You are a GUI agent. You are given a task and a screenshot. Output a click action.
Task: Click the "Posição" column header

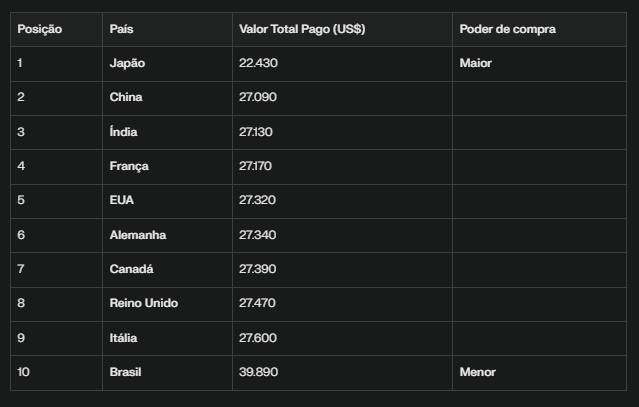point(40,29)
